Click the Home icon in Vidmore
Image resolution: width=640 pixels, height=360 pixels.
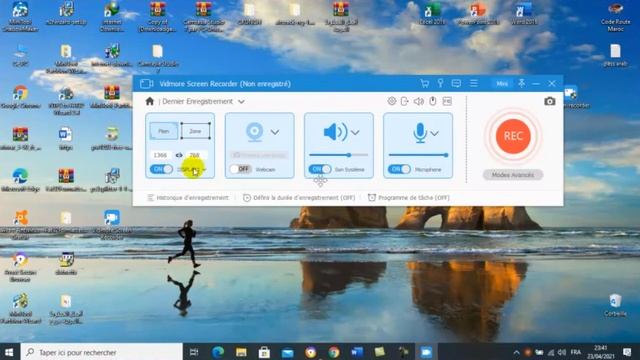click(150, 101)
